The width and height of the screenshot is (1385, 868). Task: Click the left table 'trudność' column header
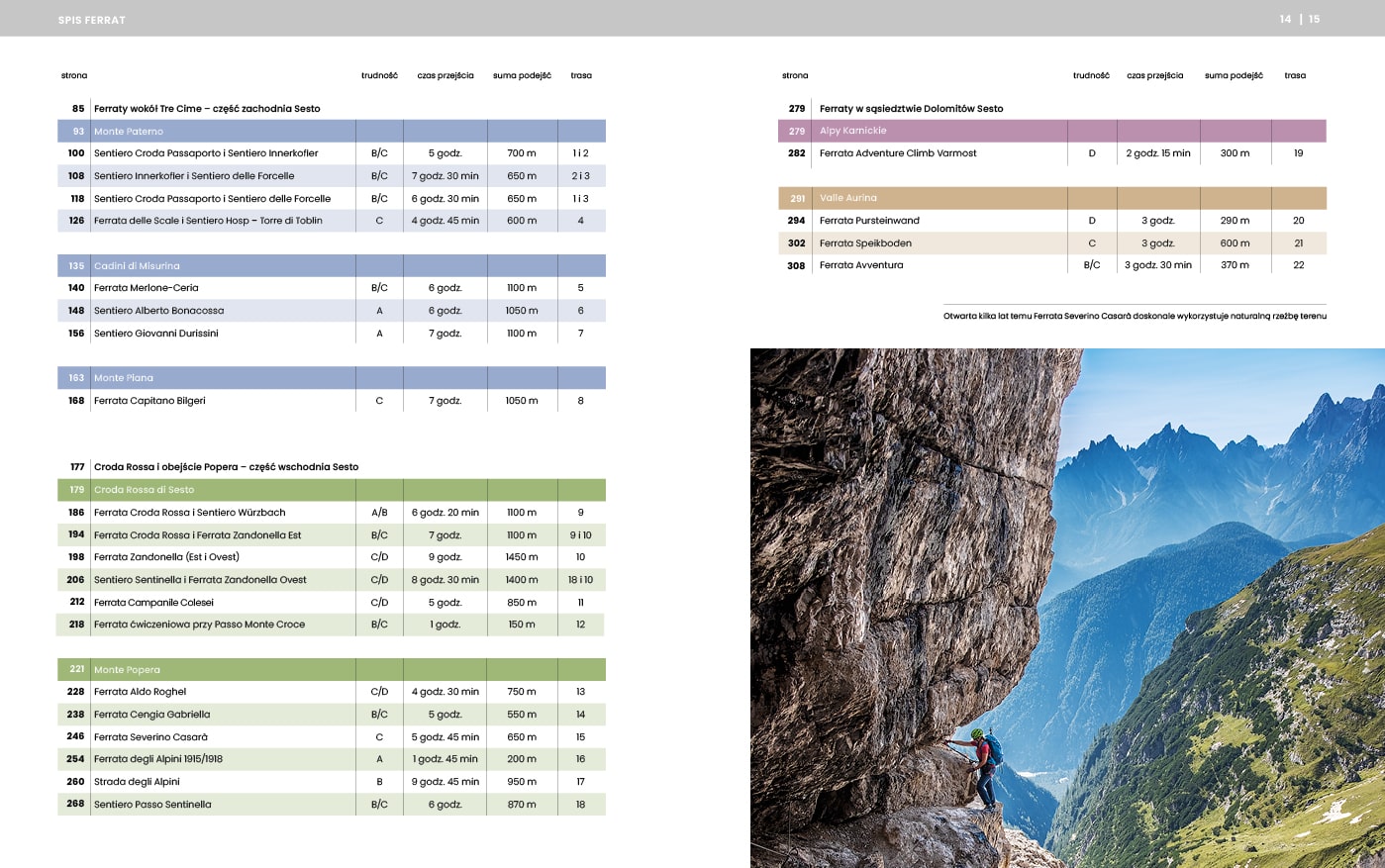point(379,75)
